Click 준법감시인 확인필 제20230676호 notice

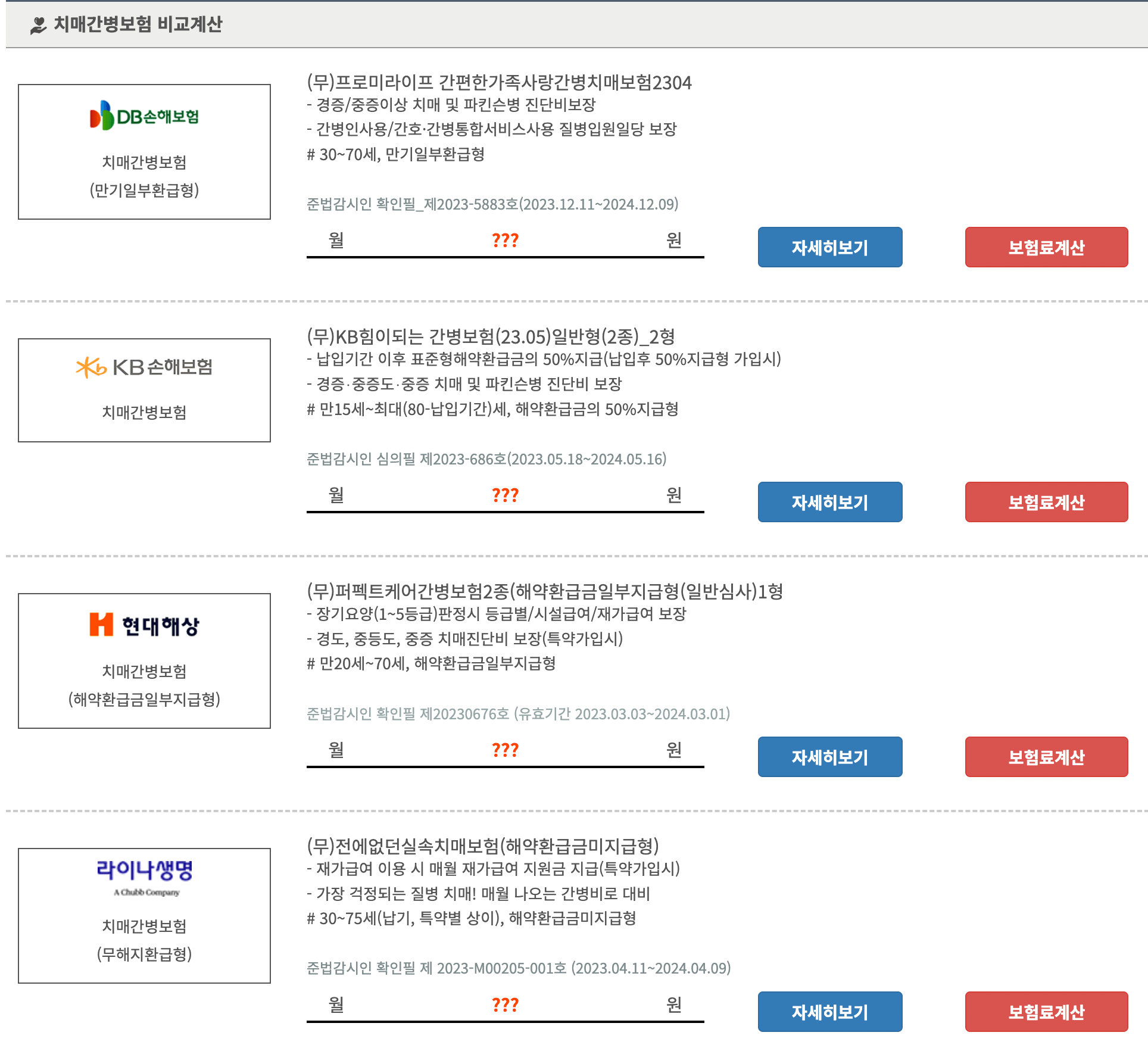(519, 714)
